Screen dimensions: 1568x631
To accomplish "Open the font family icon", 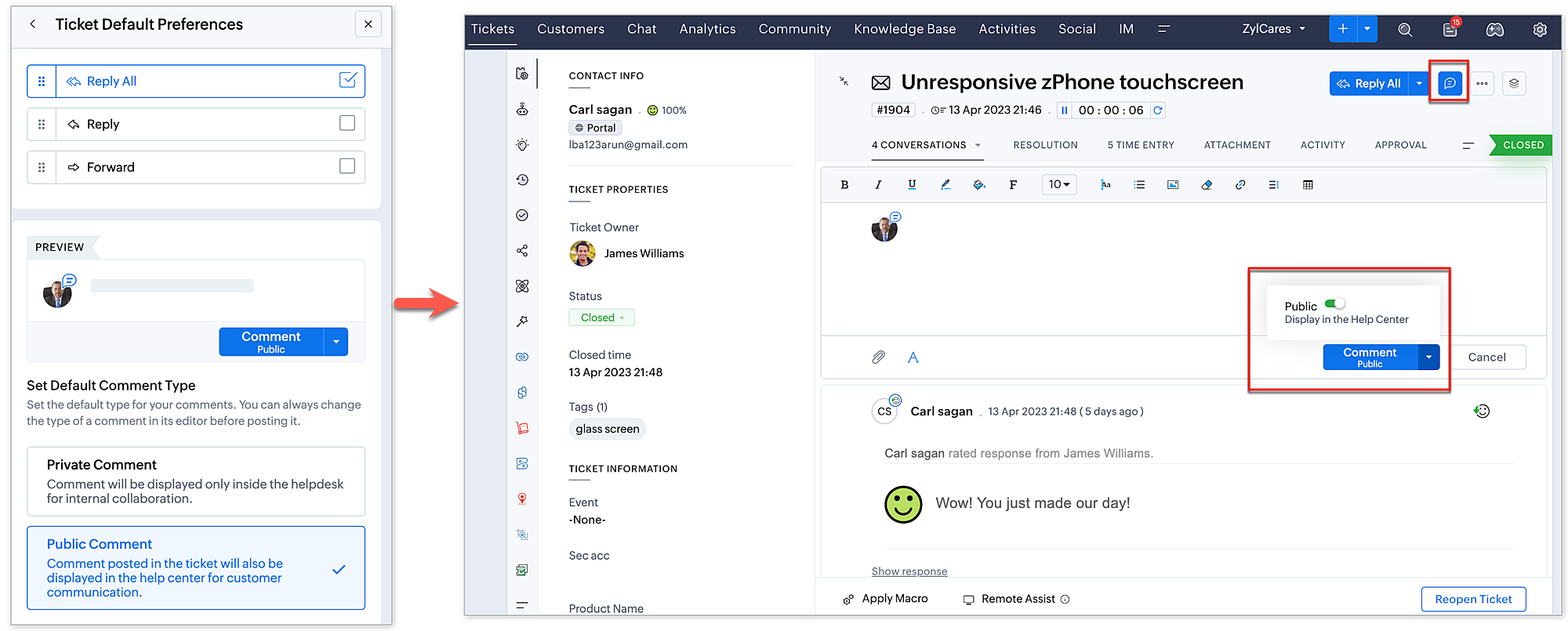I will [x=1013, y=185].
